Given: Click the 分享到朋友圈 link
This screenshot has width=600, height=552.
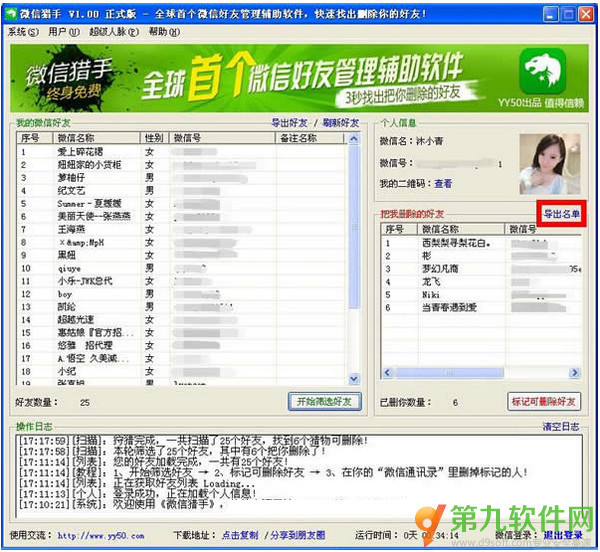Looking at the screenshot, I should (x=298, y=535).
